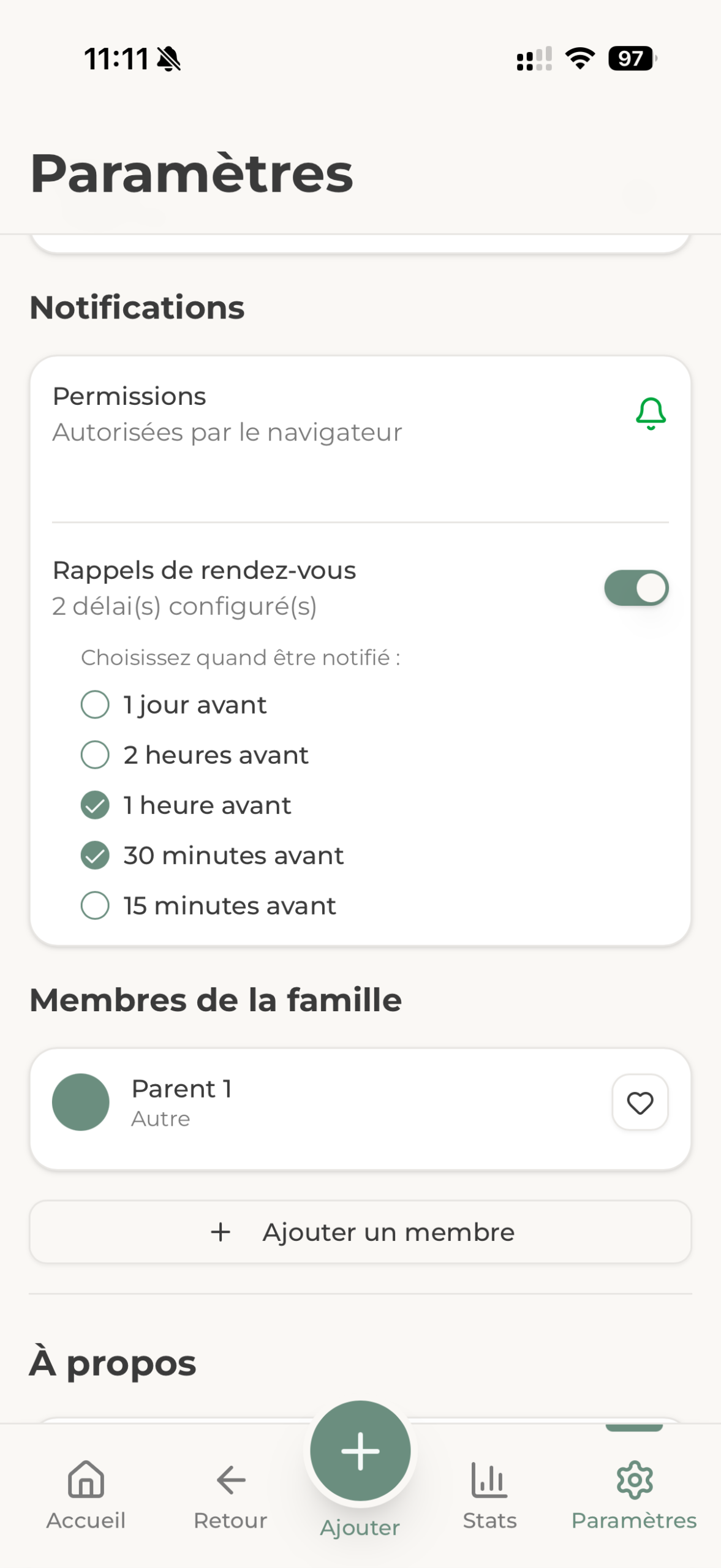This screenshot has width=721, height=1568.
Task: Check the '2 heures avant' option
Action: pyautogui.click(x=95, y=755)
